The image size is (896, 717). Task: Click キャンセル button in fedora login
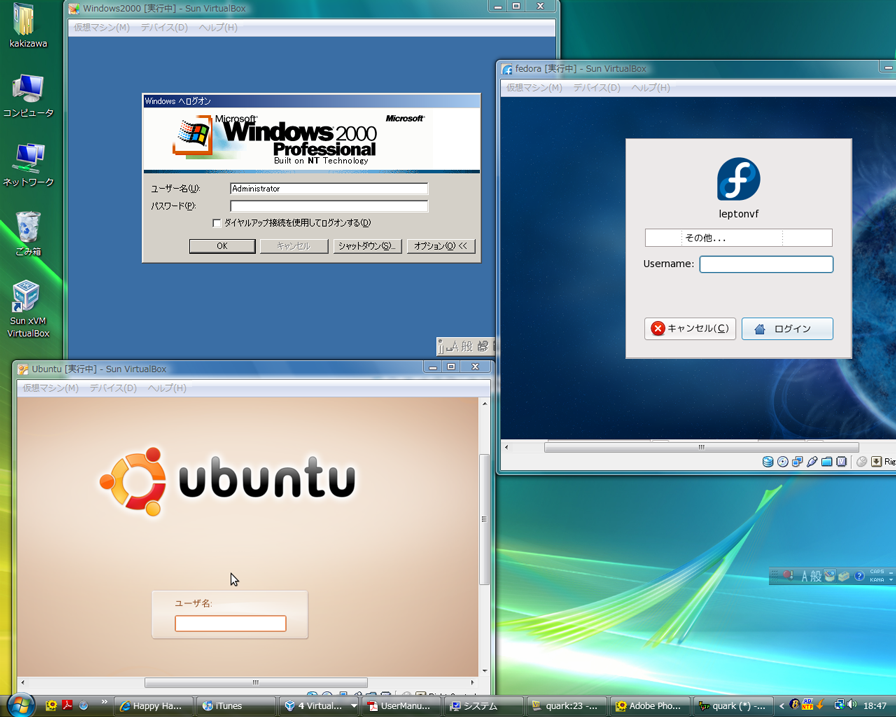point(690,329)
